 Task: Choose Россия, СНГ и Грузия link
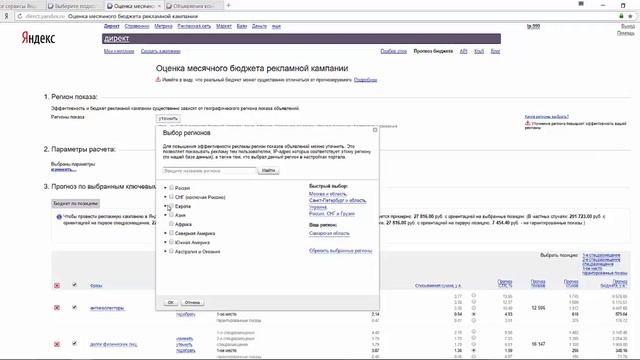(332, 213)
